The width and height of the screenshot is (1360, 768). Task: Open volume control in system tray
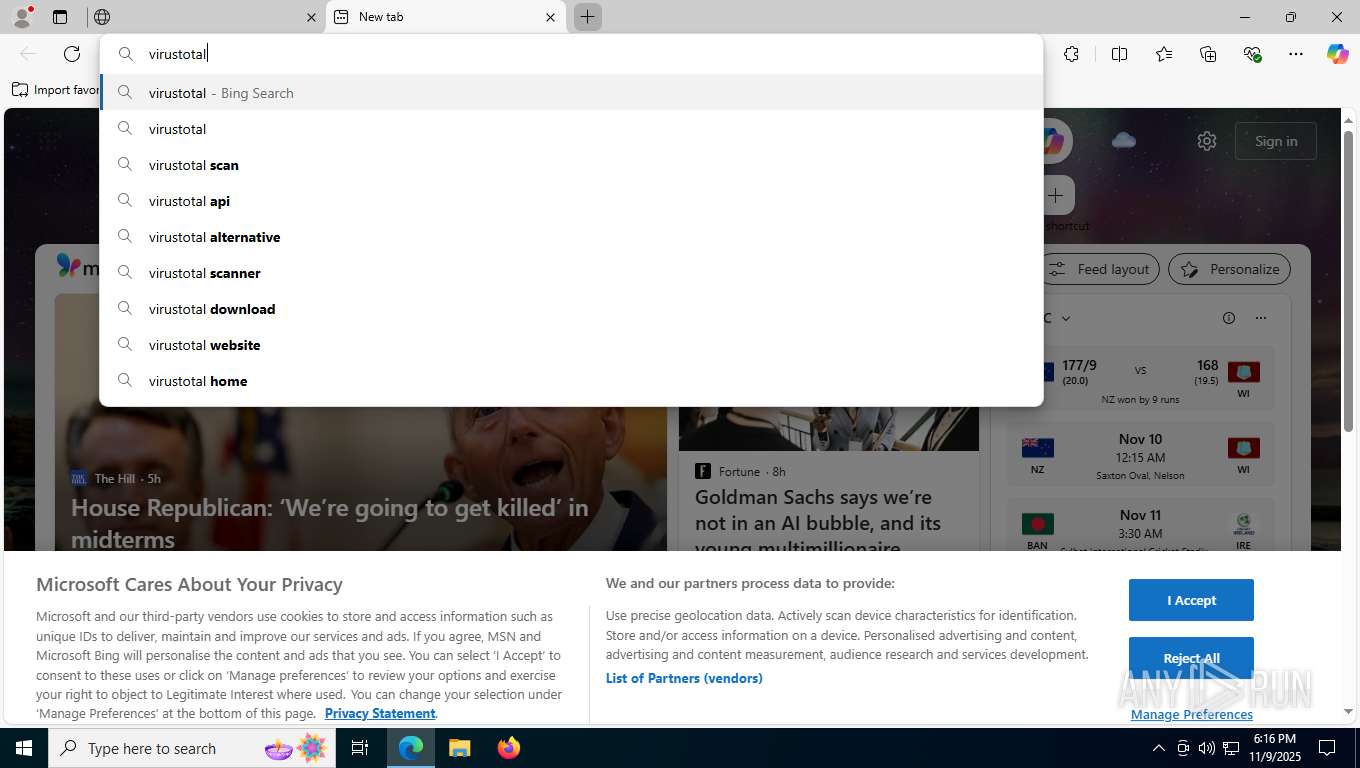[1207, 748]
